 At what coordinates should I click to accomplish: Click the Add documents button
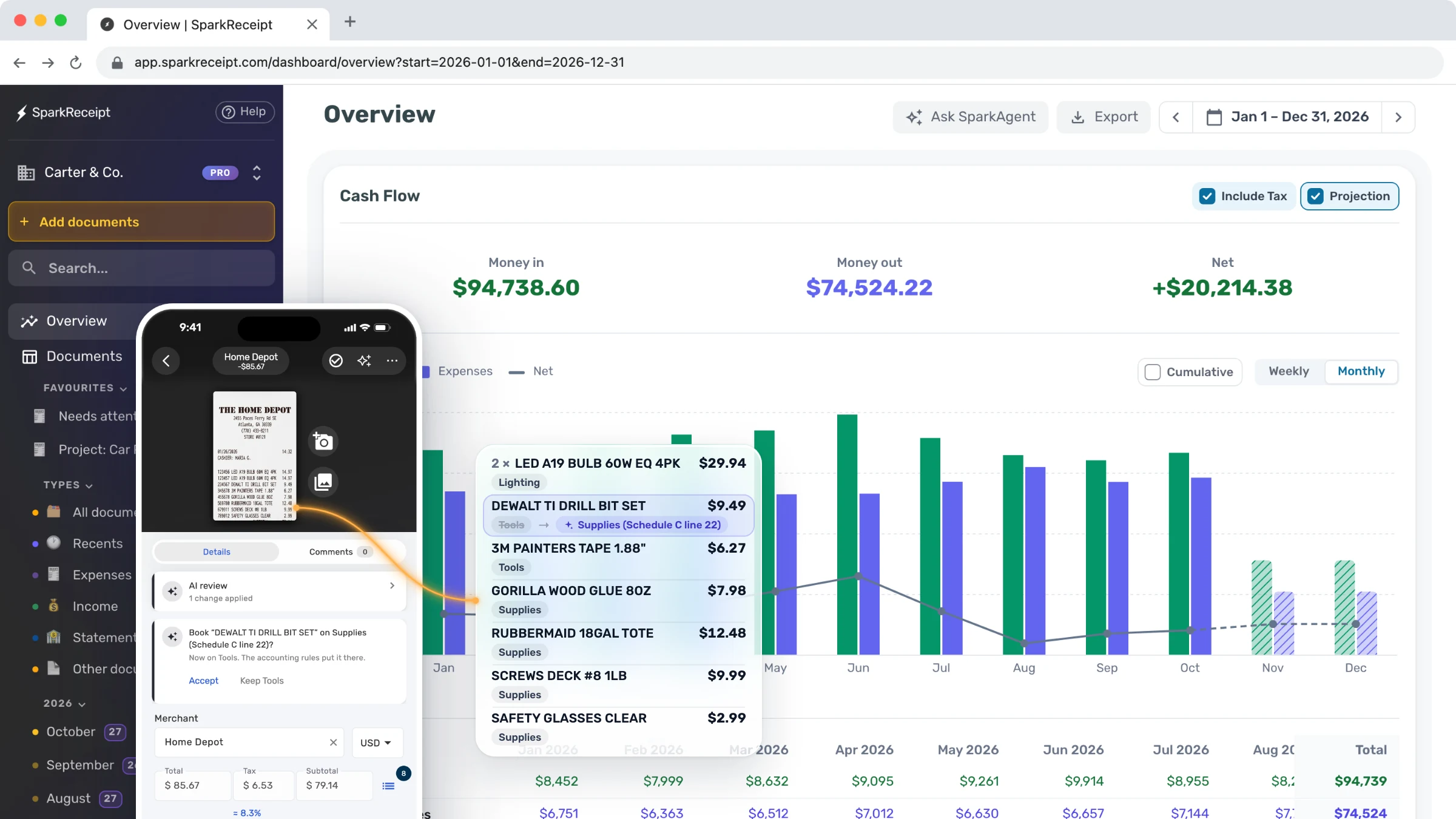tap(141, 222)
